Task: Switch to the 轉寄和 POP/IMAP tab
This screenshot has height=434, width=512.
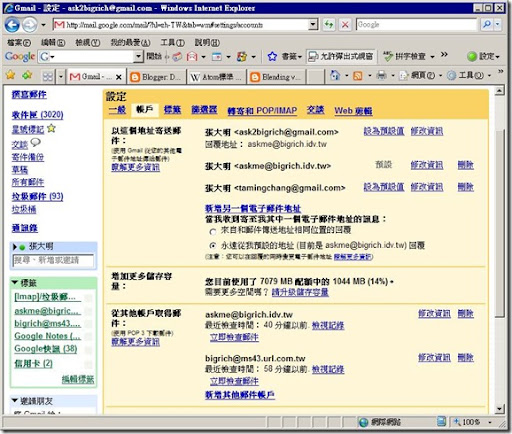Action: 262,111
